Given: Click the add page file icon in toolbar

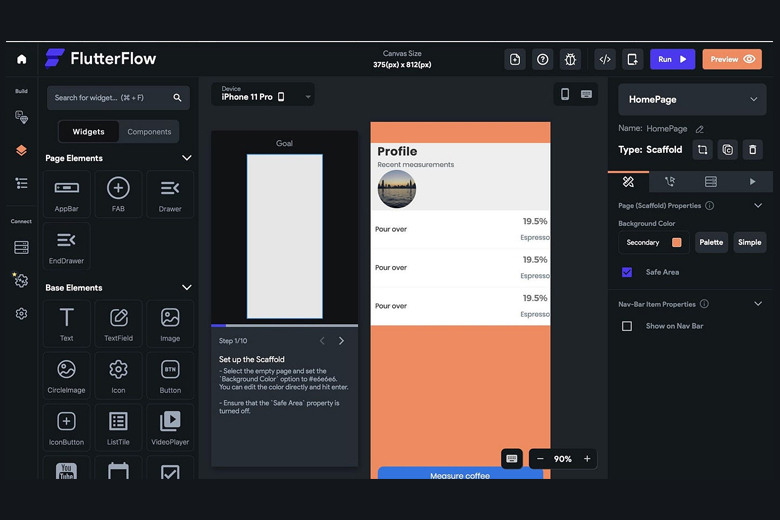Looking at the screenshot, I should [x=515, y=59].
